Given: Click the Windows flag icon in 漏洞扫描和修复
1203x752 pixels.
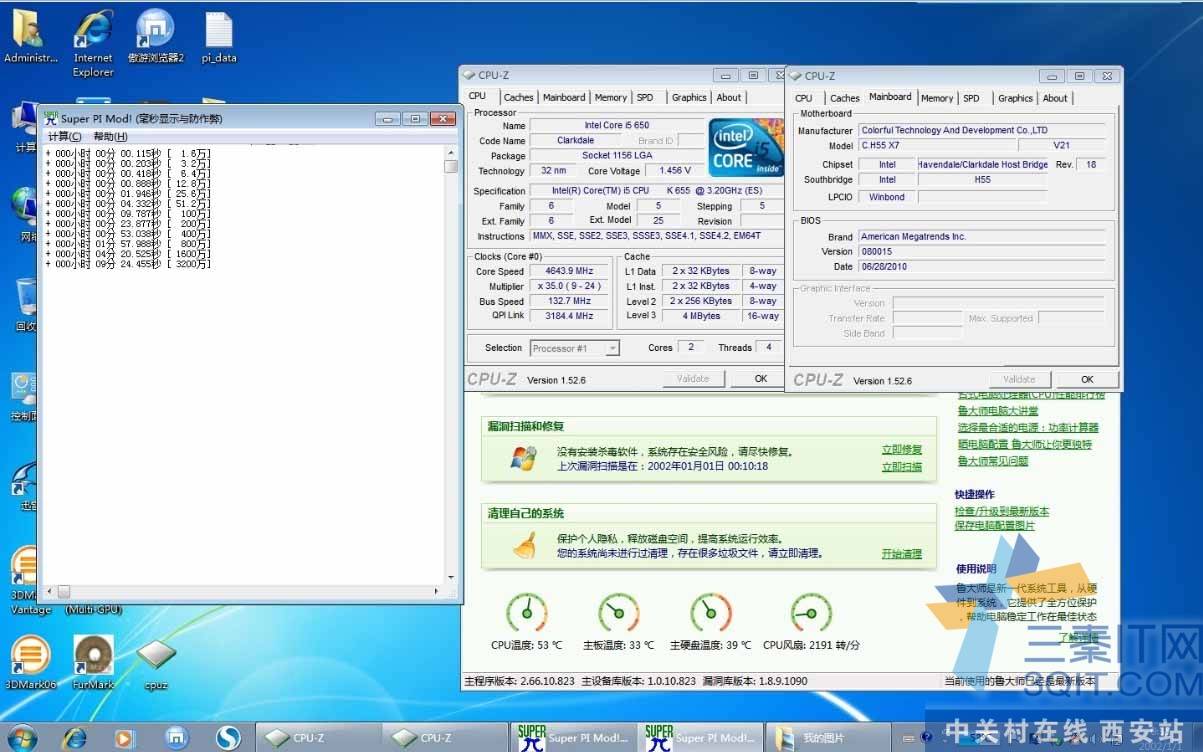Looking at the screenshot, I should (523, 459).
